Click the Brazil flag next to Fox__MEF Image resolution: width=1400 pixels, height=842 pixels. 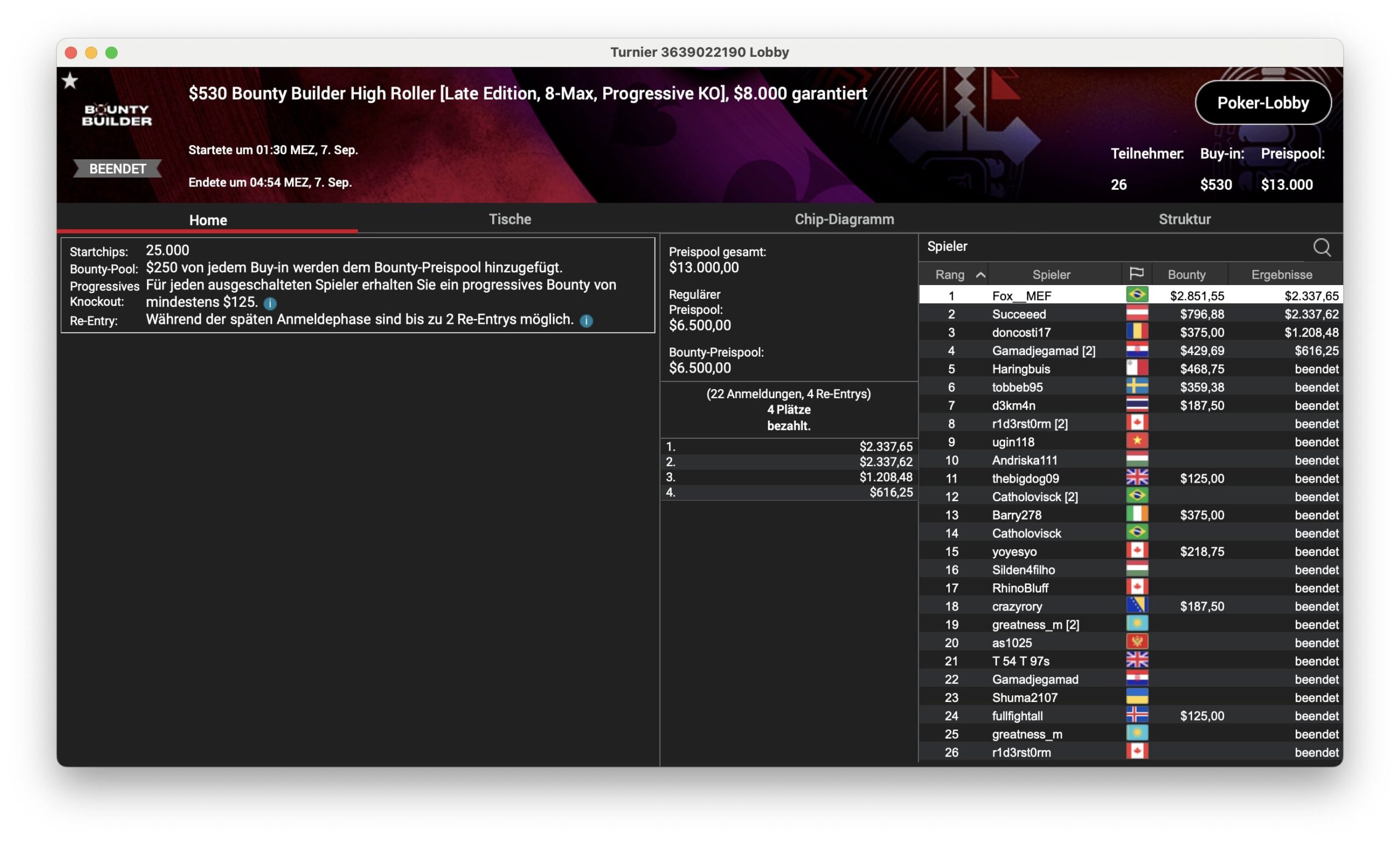tap(1136, 295)
